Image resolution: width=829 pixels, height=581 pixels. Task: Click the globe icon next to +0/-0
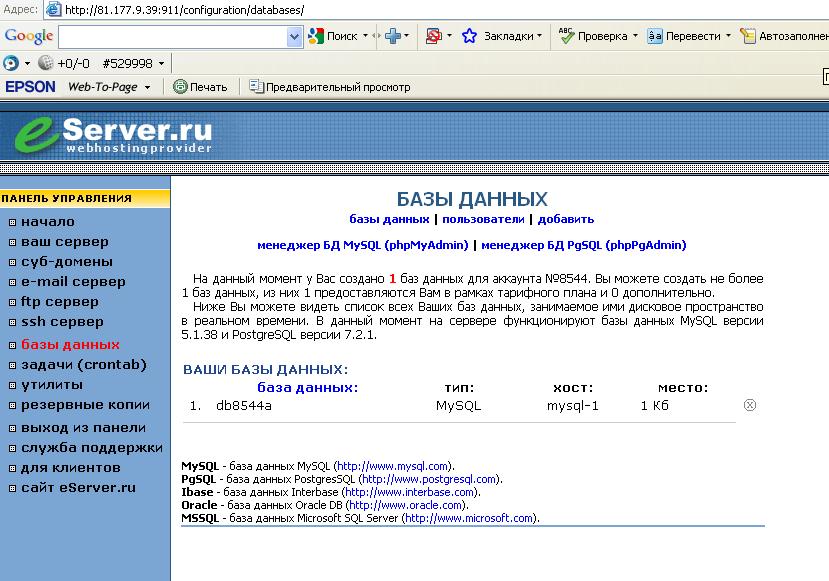(x=46, y=63)
